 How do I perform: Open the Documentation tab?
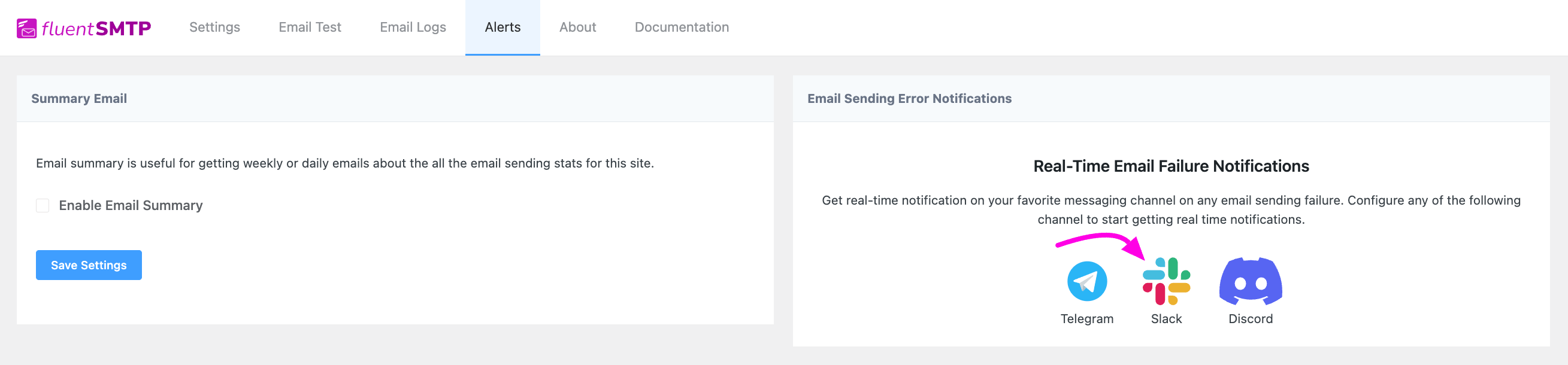click(682, 28)
